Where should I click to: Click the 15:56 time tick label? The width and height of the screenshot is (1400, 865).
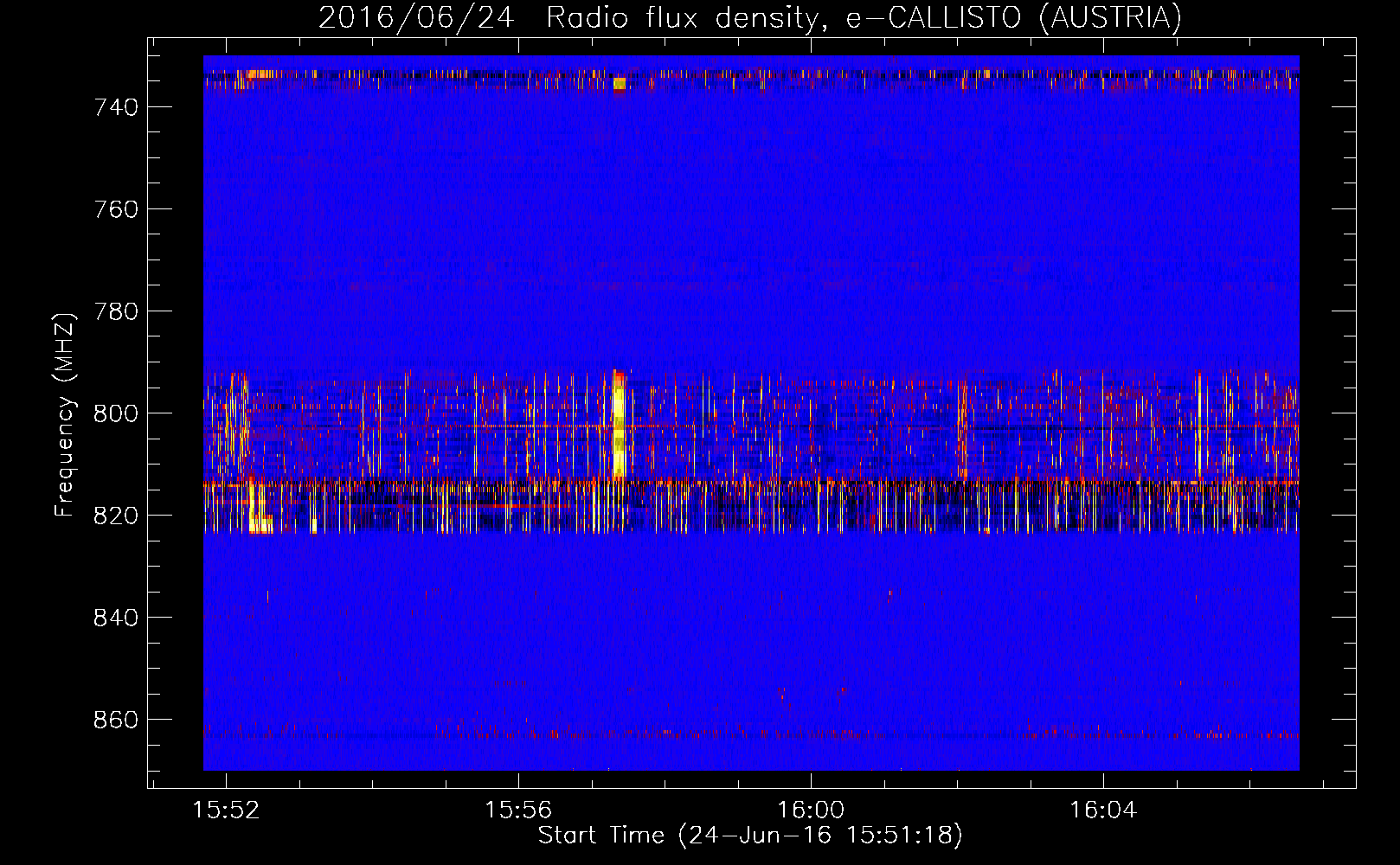(x=518, y=811)
